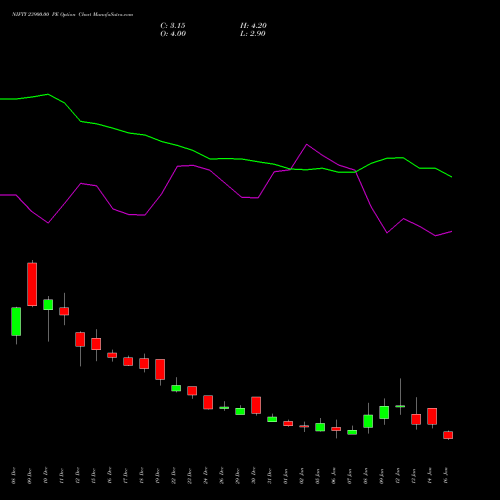This screenshot has width=500, height=500.
Task: Click the close value 'C: 3.15'
Action: point(173,26)
